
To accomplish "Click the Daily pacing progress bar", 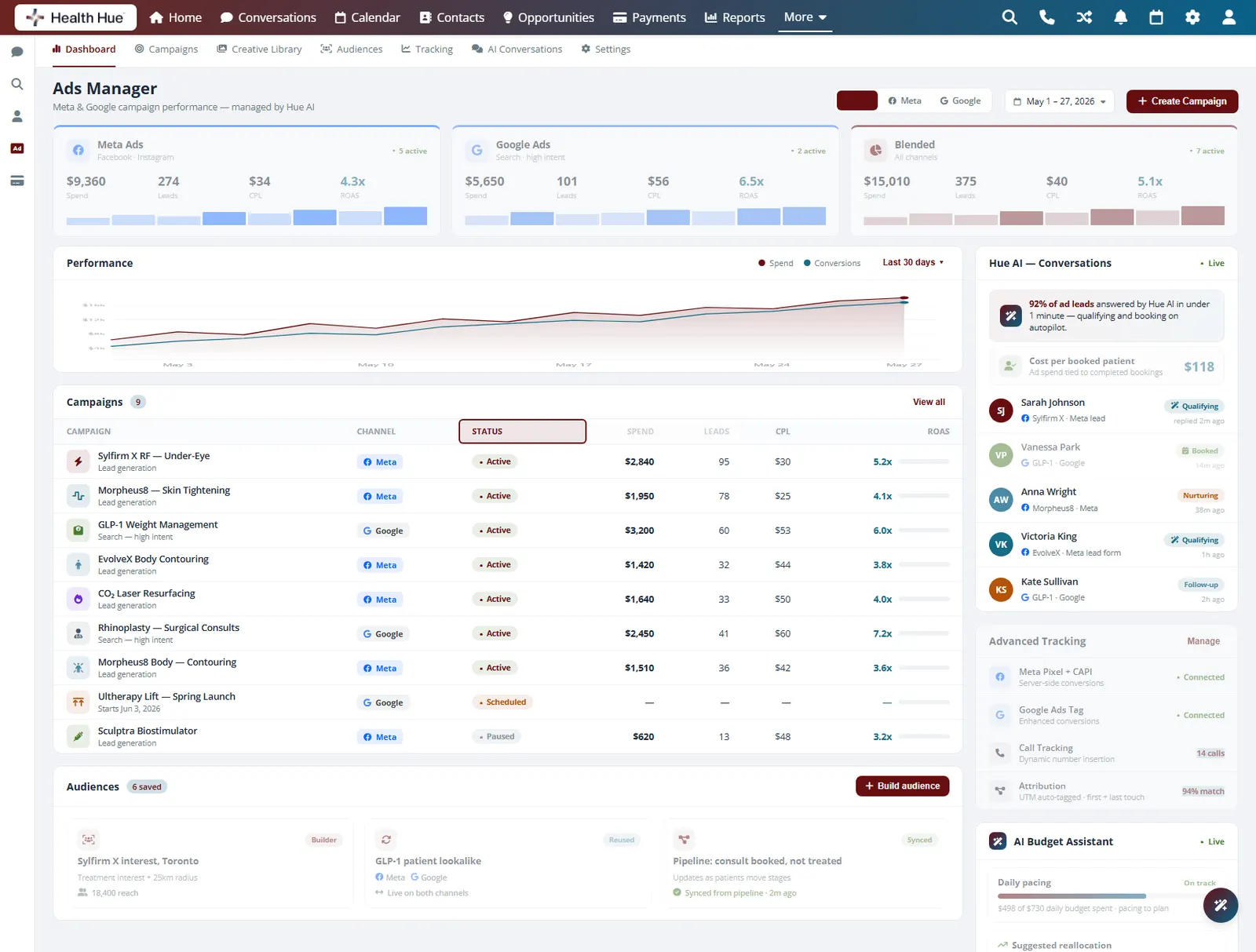I will pos(1107,896).
